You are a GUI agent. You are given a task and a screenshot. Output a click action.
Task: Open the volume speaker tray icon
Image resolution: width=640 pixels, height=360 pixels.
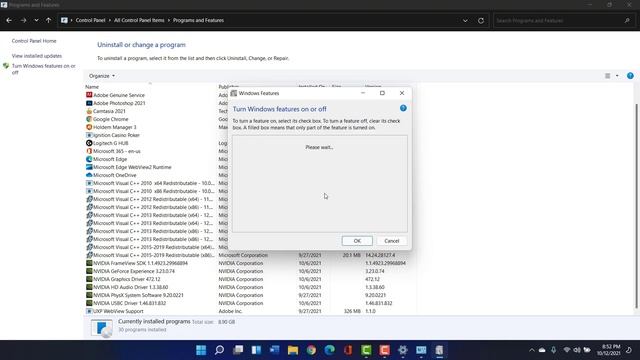tap(577, 350)
